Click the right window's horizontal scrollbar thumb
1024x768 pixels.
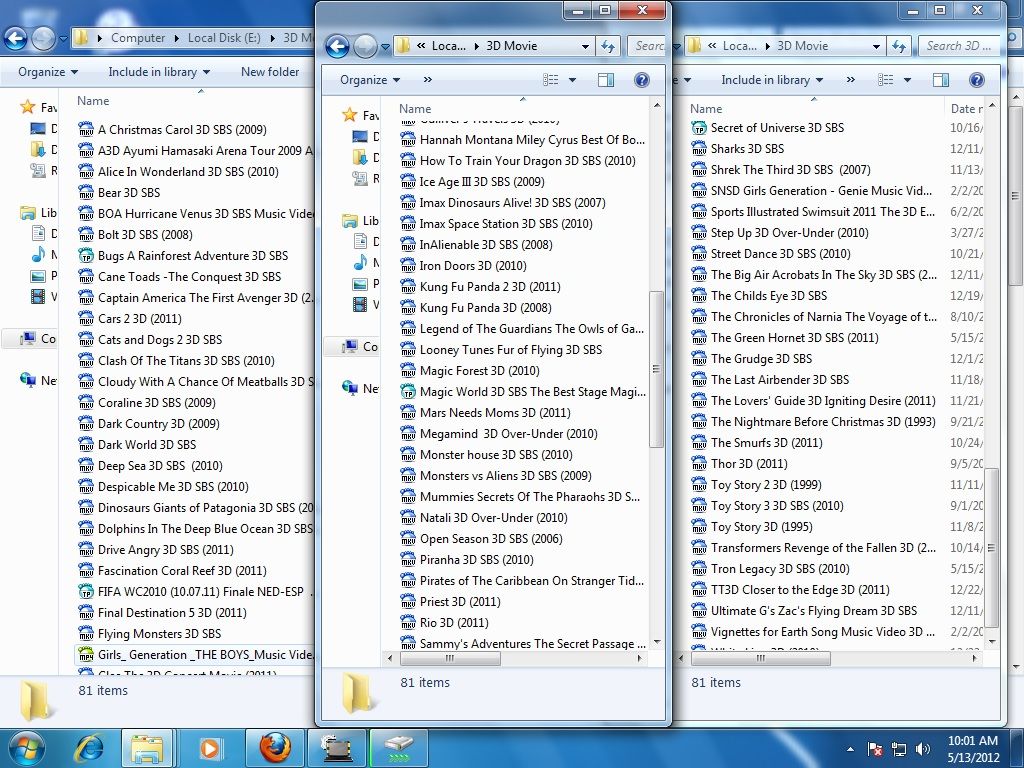pos(760,658)
